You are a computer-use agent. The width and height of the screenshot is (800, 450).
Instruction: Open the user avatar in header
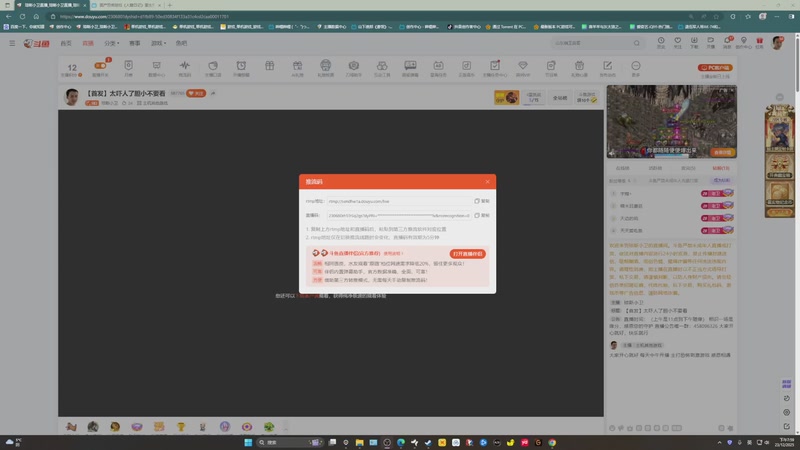(x=778, y=43)
